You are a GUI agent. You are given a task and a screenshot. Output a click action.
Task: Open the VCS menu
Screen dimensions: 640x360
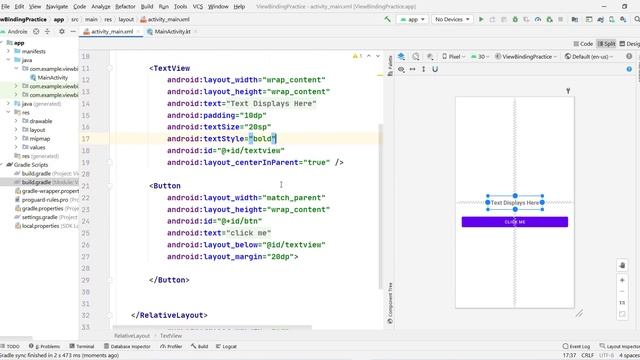[198, 7]
